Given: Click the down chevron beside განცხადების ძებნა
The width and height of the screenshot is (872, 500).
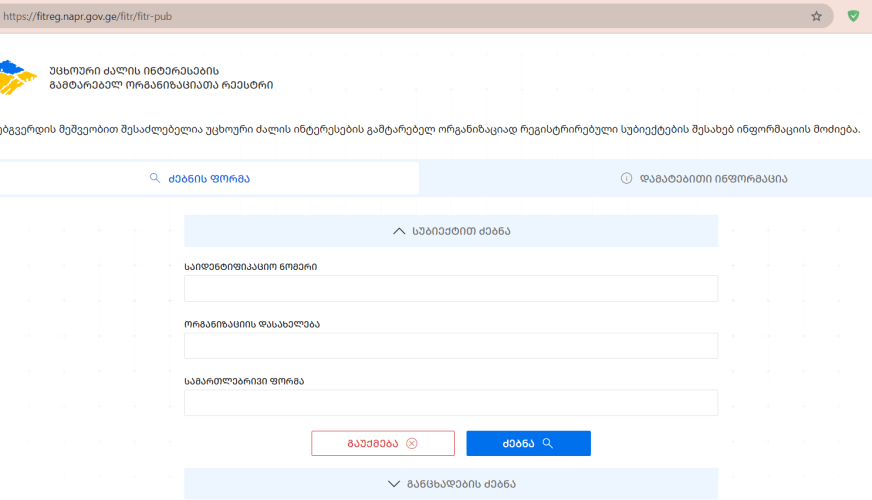Looking at the screenshot, I should [x=393, y=484].
